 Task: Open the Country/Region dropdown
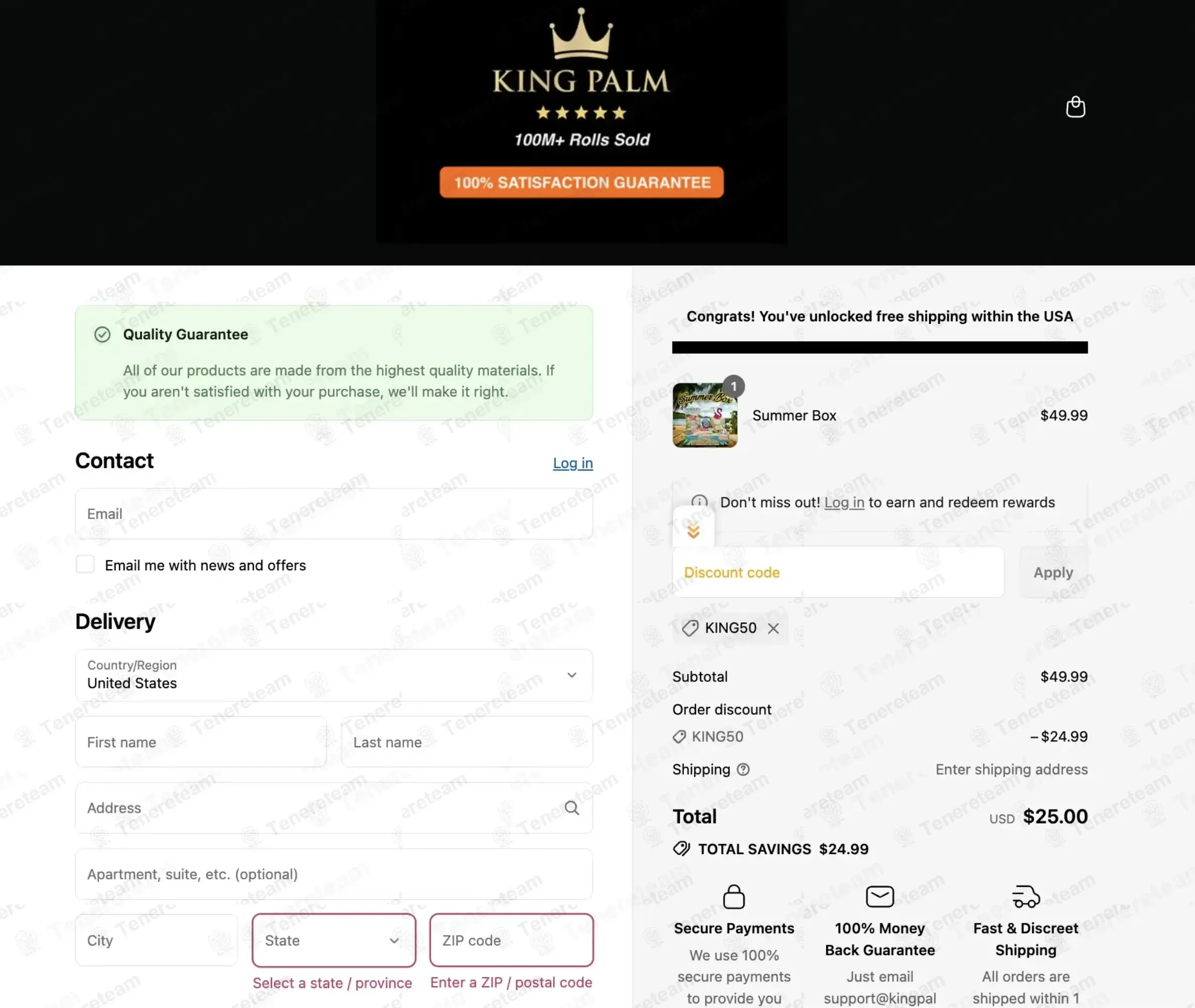coord(334,675)
